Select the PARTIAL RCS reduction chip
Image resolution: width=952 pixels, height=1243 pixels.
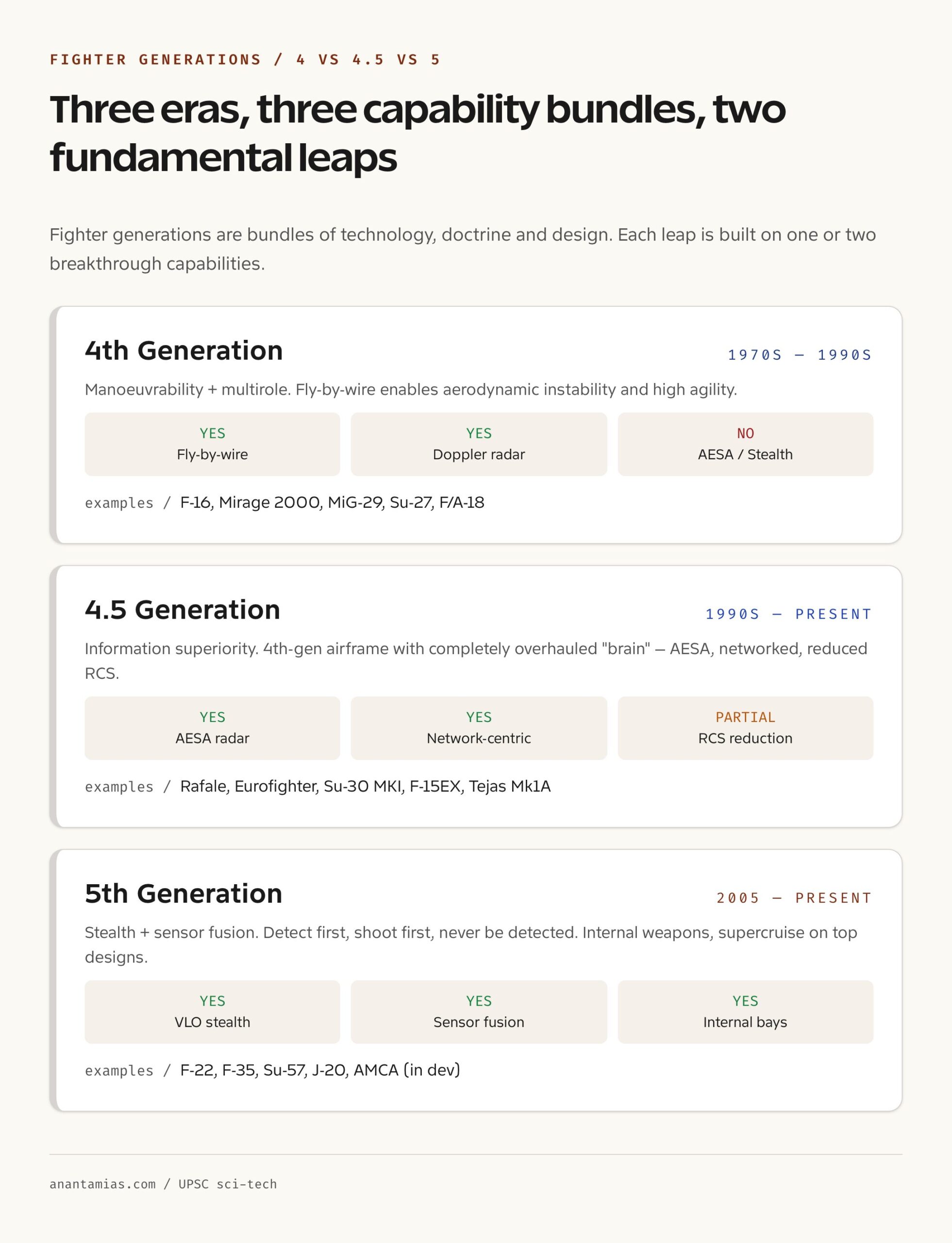[x=745, y=728]
